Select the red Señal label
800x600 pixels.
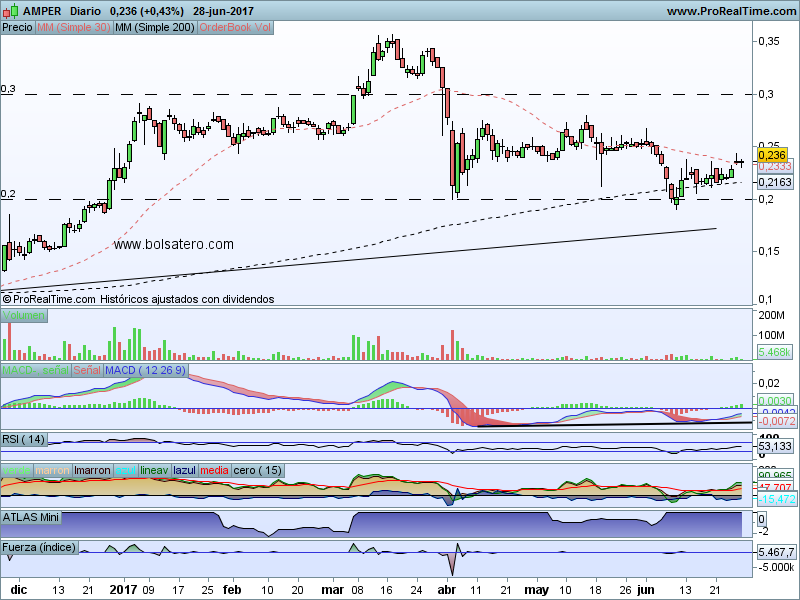87,371
